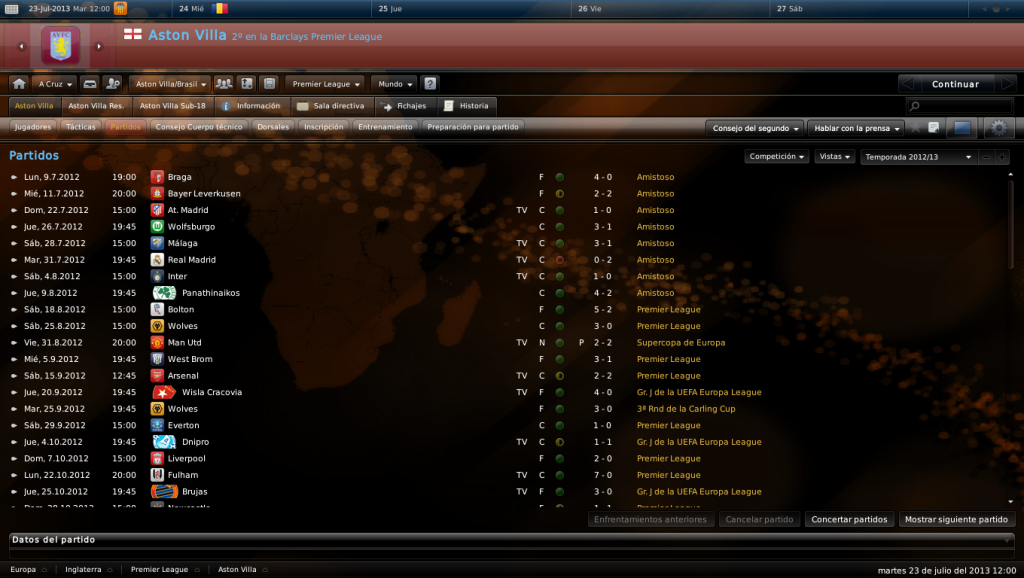Click the Aston Villa club badge
Viewport: 1024px width, 578px height.
[60, 45]
